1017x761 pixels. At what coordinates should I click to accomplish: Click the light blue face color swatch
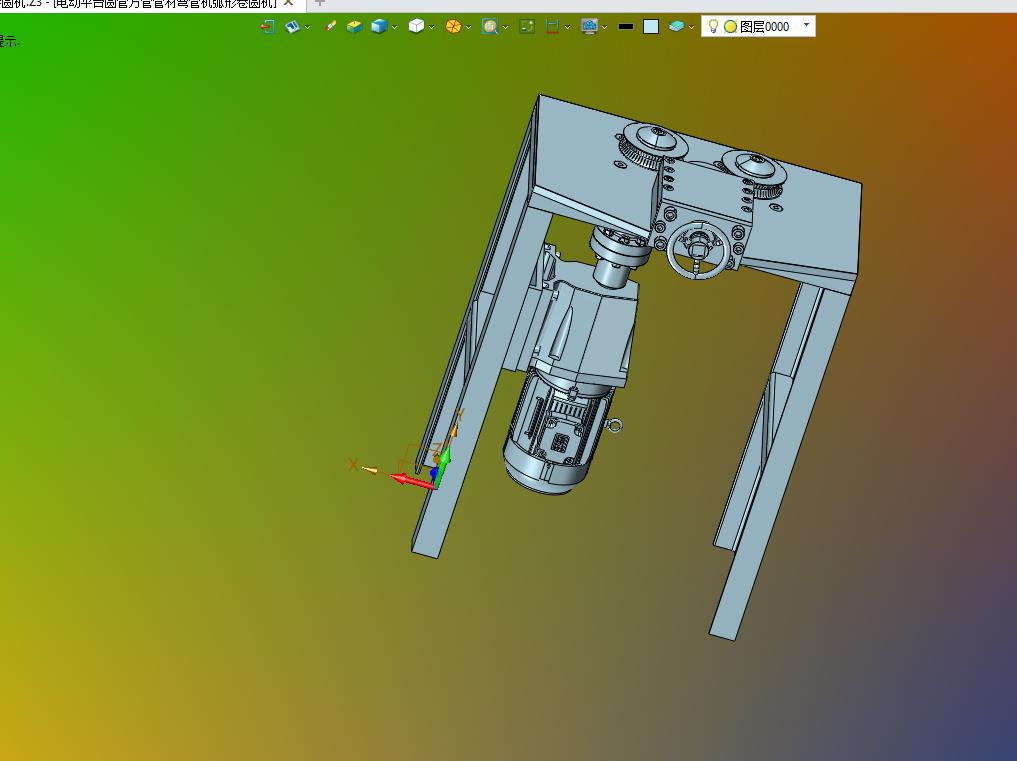point(651,27)
